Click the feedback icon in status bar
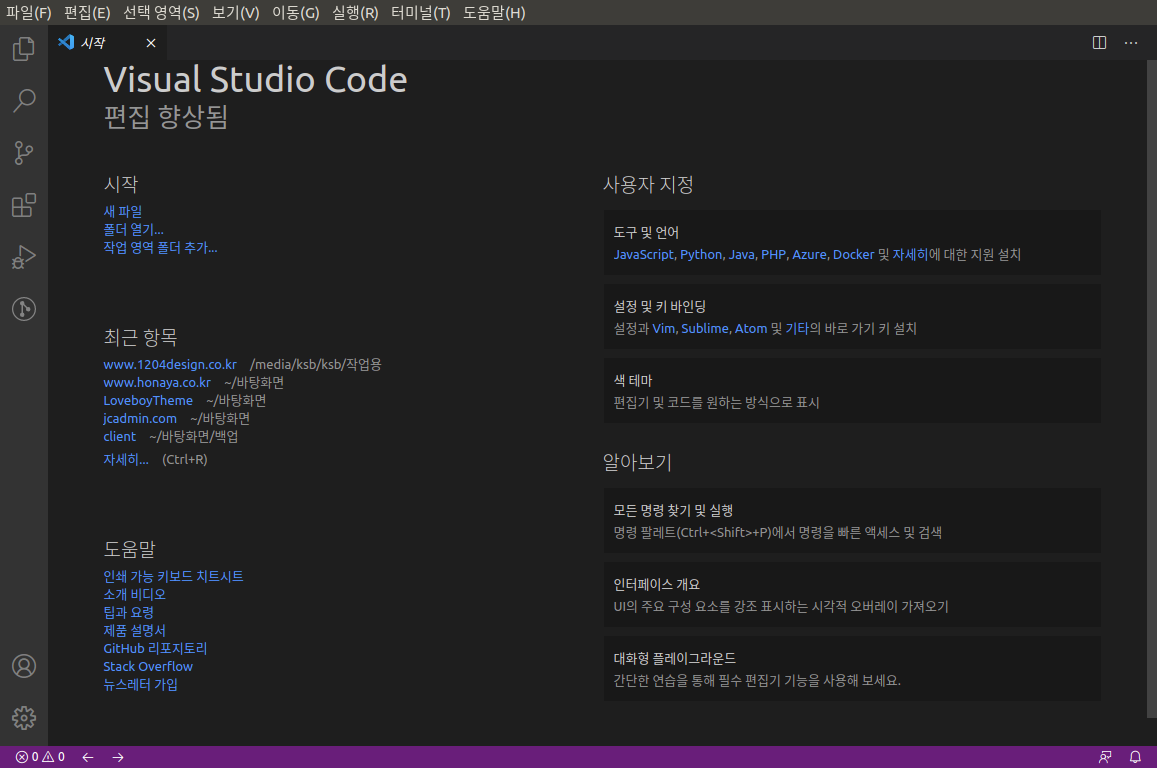The image size is (1157, 768). tap(1105, 757)
